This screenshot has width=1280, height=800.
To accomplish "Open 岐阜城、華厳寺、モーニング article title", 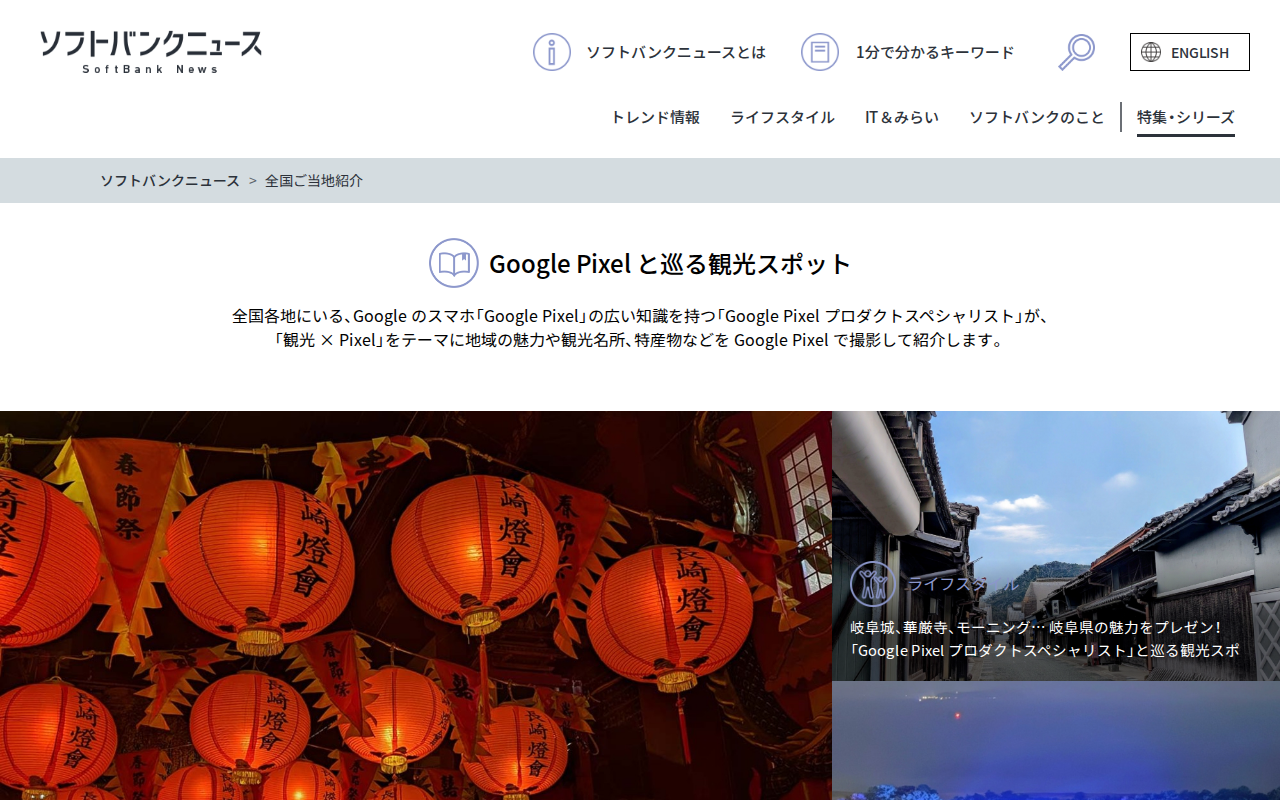I will point(1045,638).
